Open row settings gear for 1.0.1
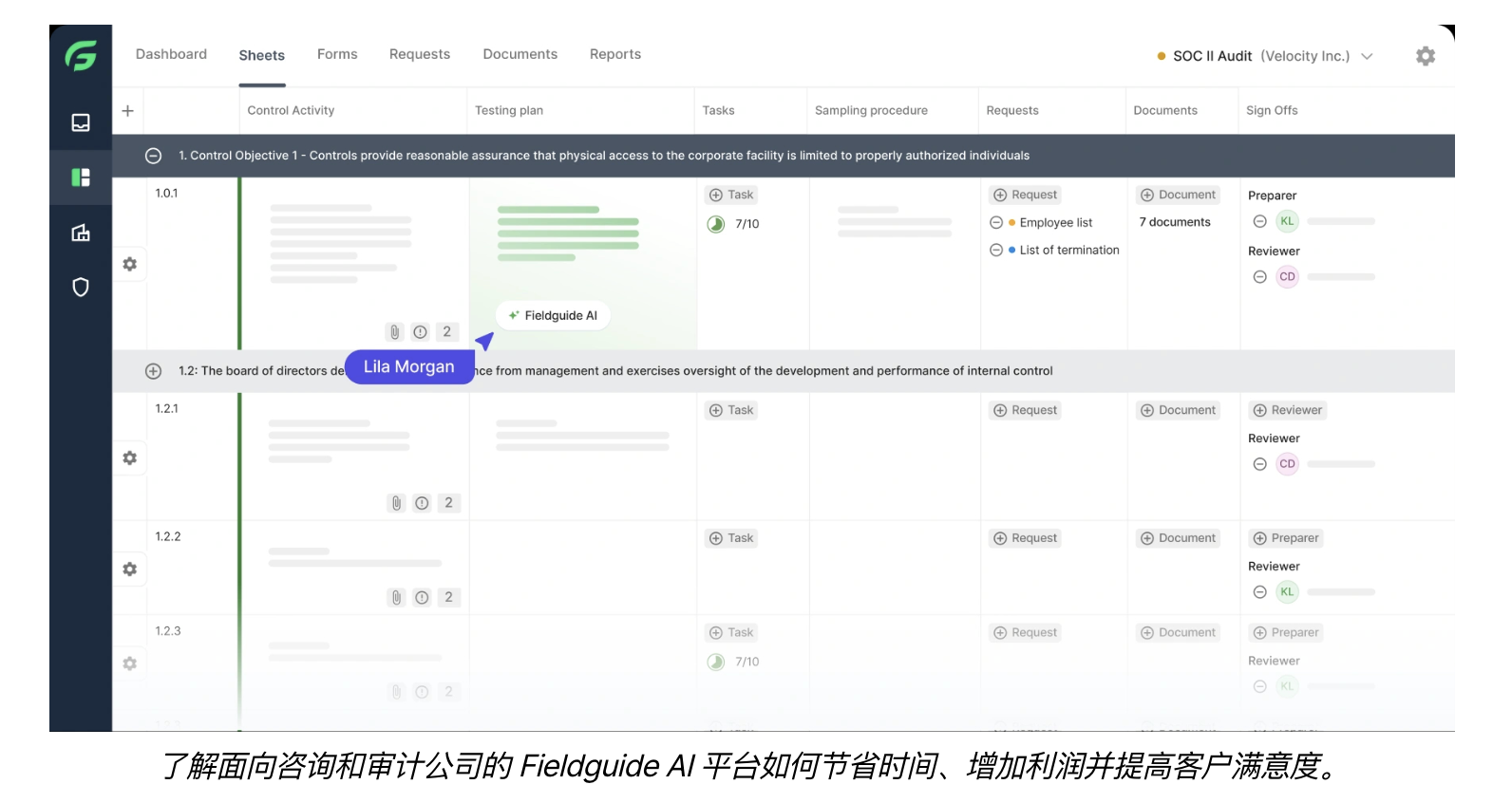 130,264
